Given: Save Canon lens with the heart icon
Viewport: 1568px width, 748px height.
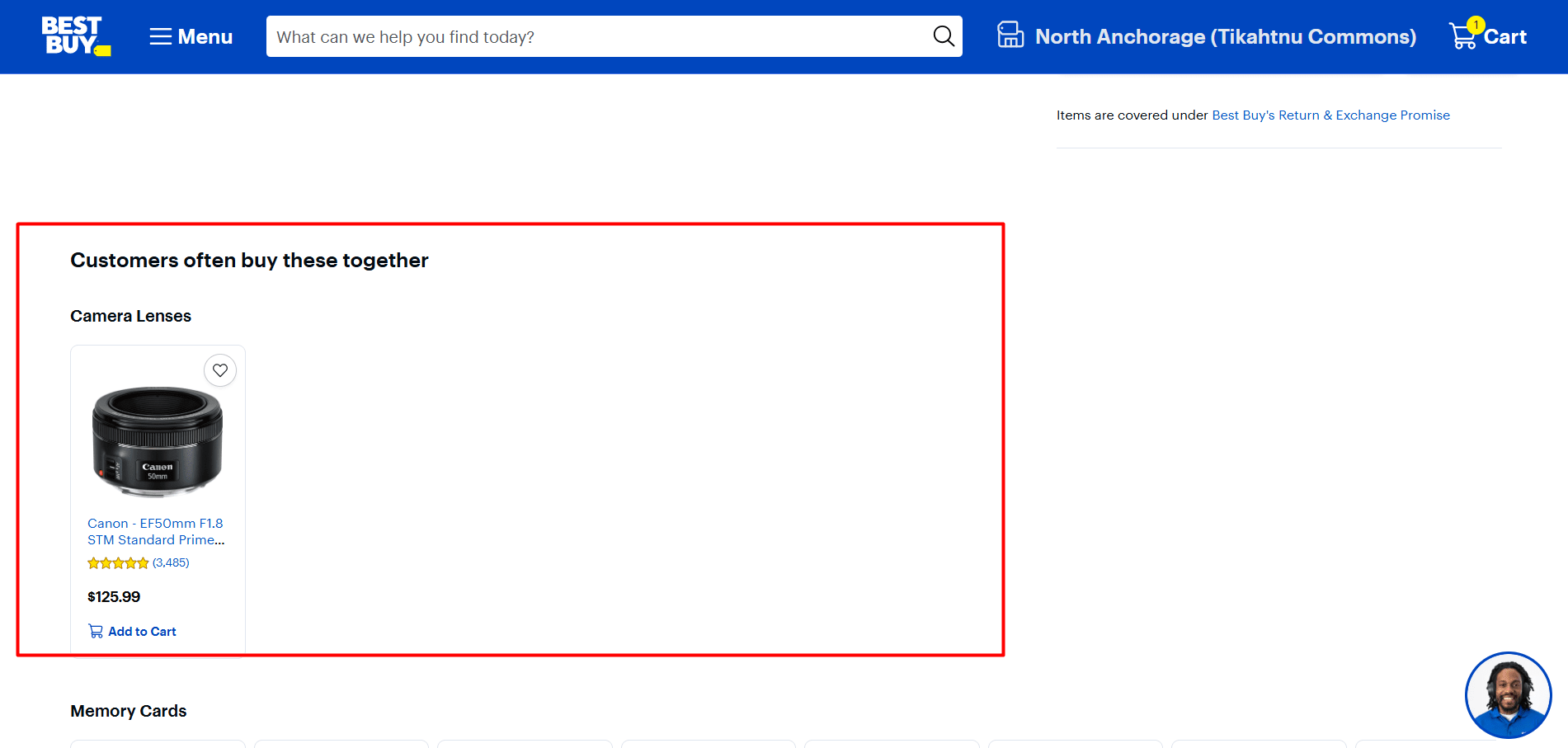Looking at the screenshot, I should click(x=220, y=370).
